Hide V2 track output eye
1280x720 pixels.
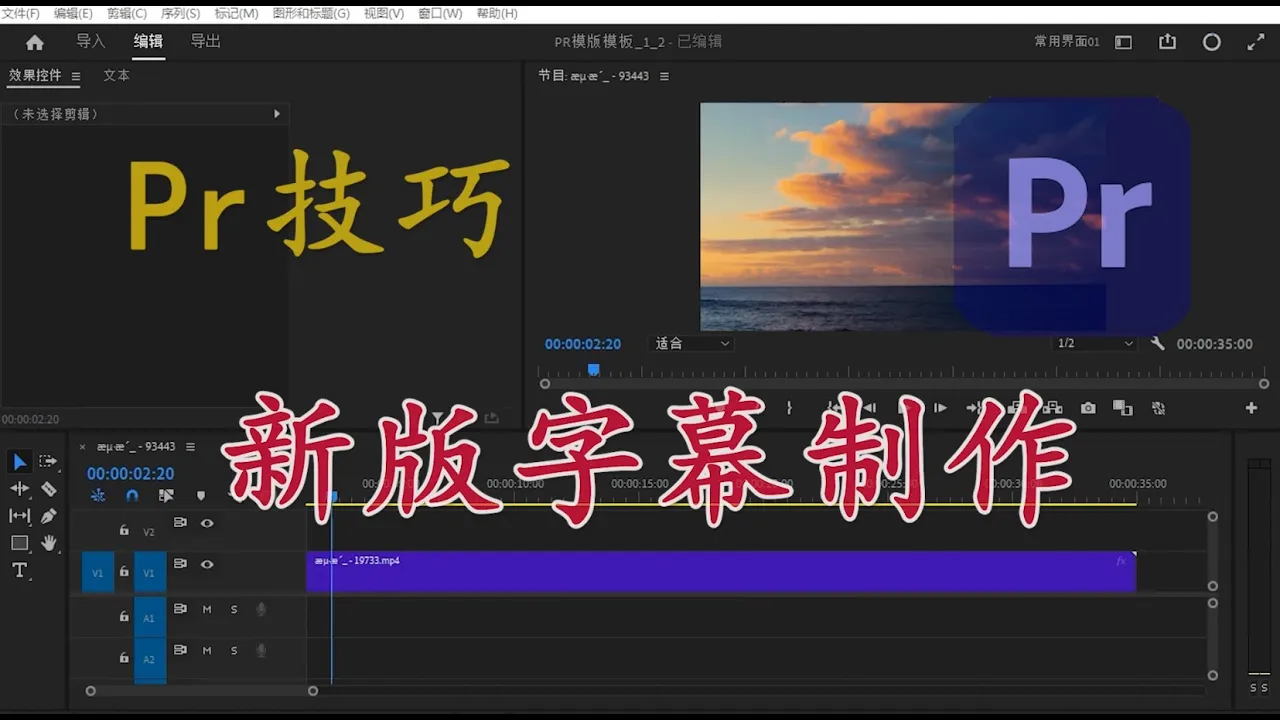(x=207, y=523)
